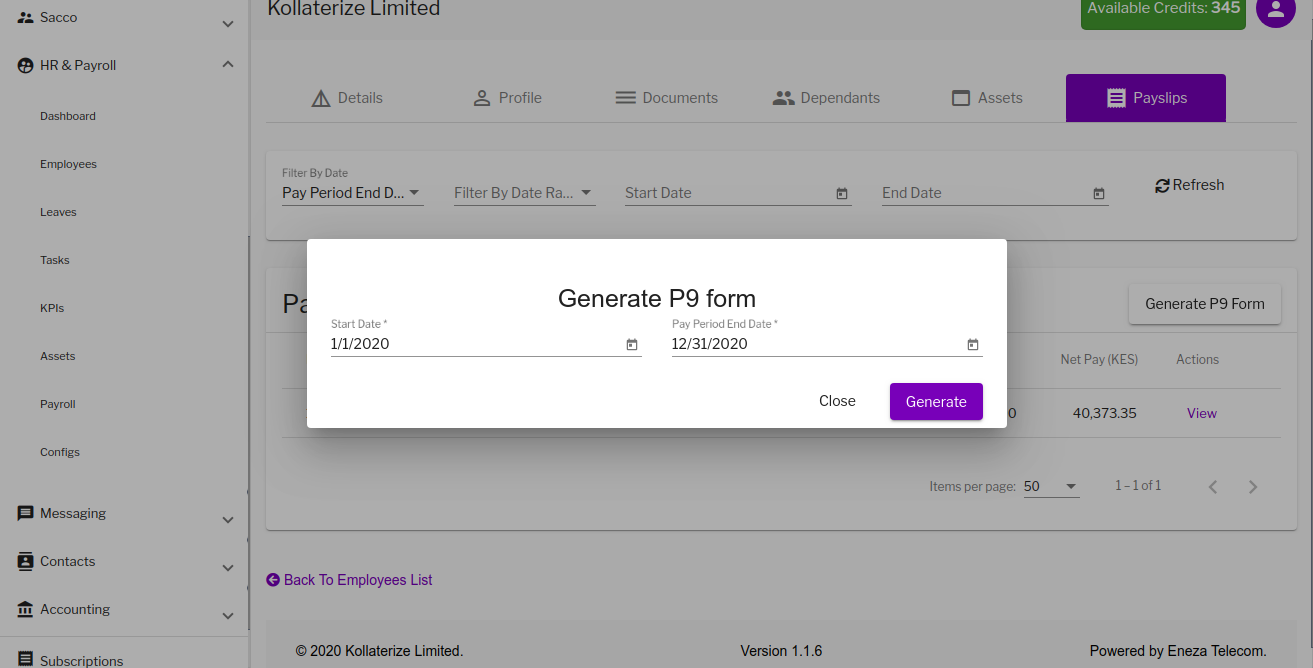Select the Payslips tab
The width and height of the screenshot is (1313, 668).
coord(1146,98)
